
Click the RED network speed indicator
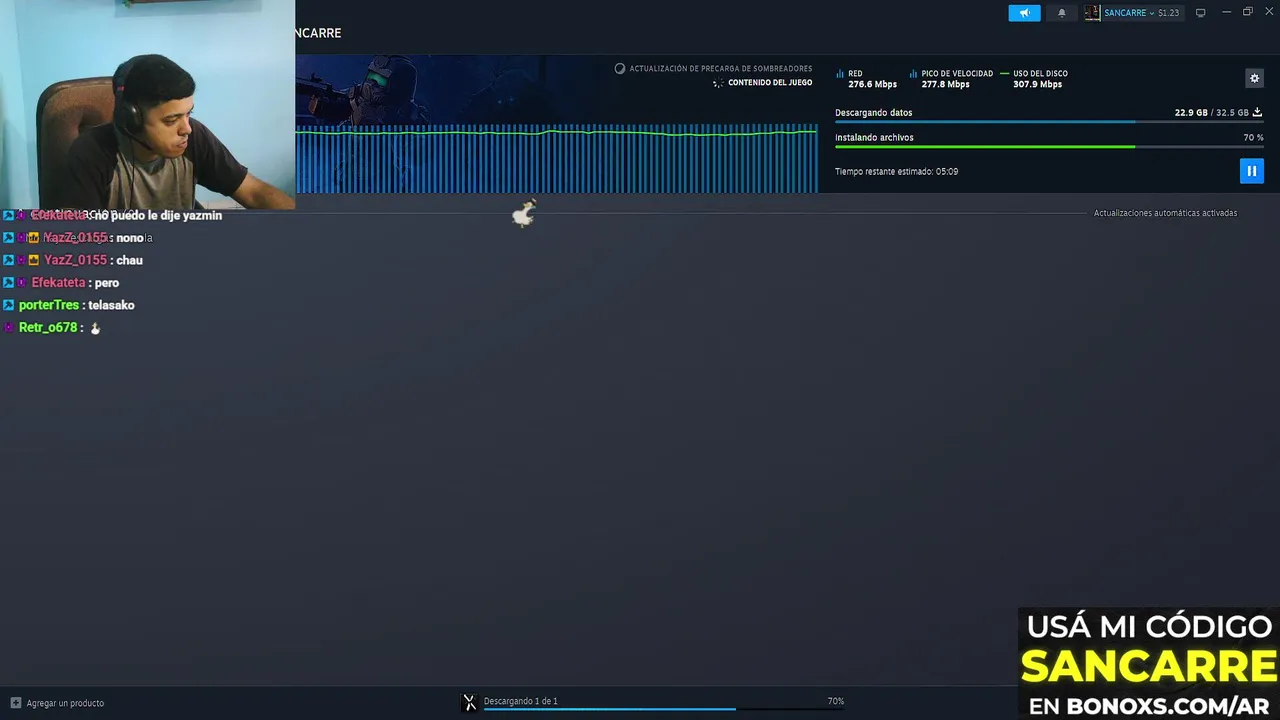coord(867,79)
